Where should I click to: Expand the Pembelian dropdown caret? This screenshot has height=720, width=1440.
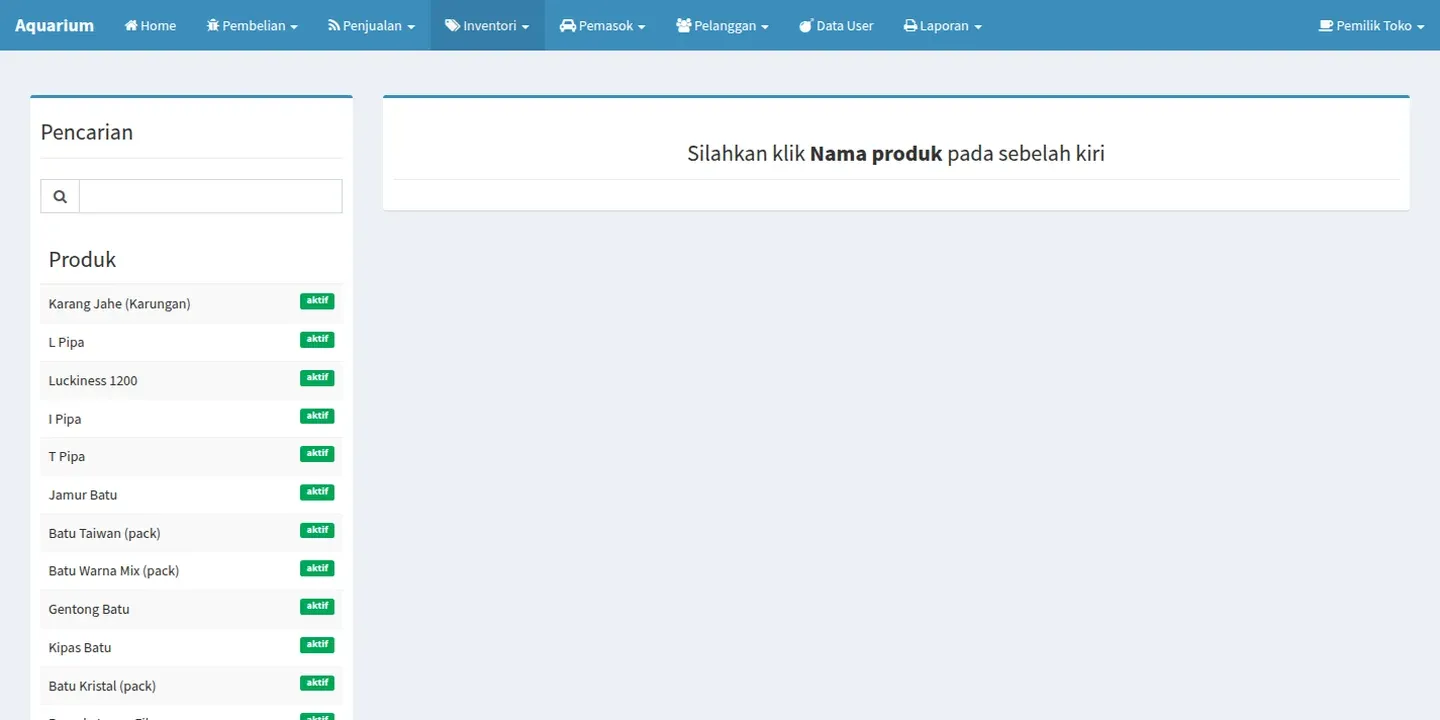point(294,27)
